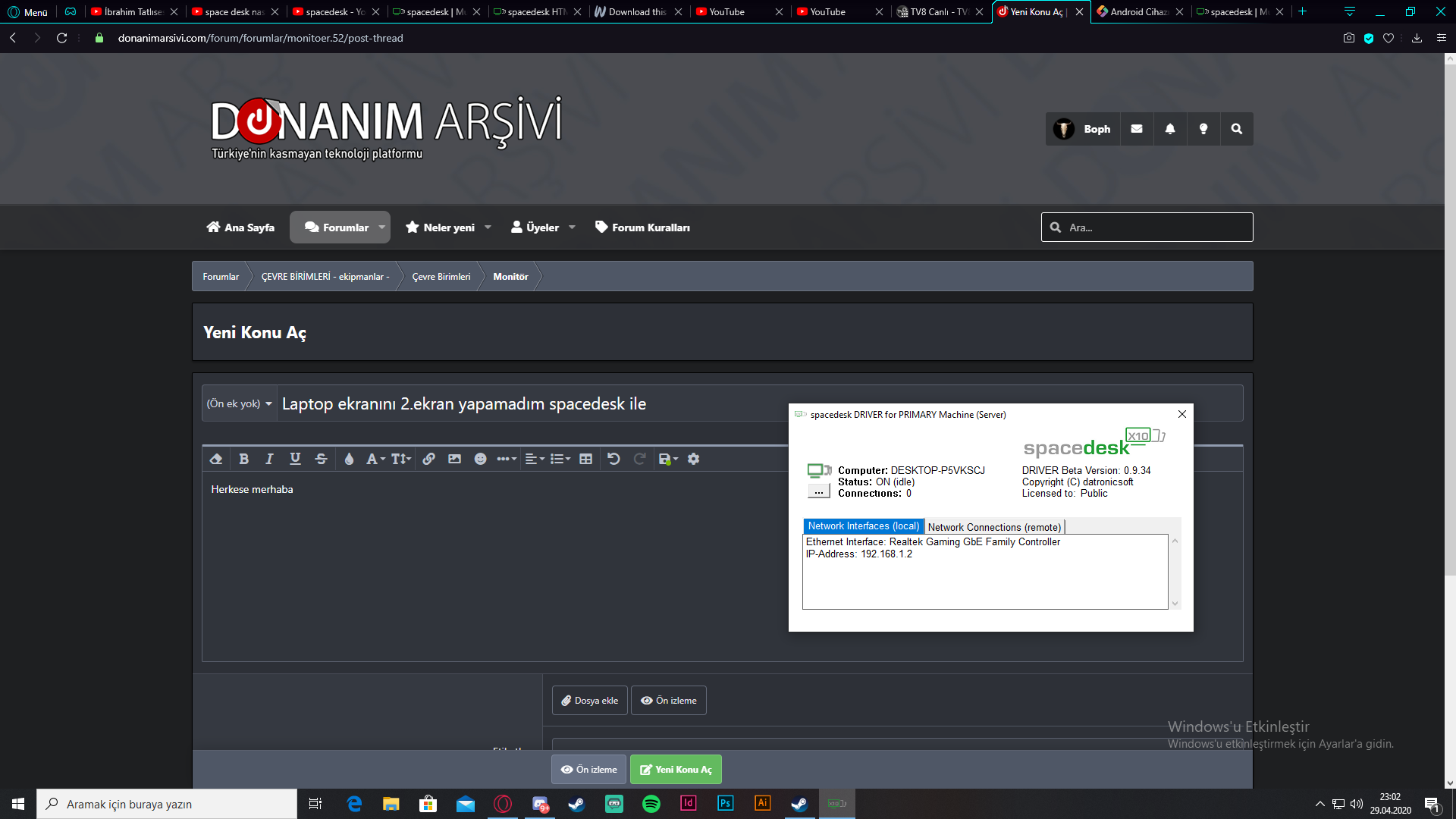Open the list type dropdown
The width and height of the screenshot is (1456, 819).
pyautogui.click(x=560, y=459)
